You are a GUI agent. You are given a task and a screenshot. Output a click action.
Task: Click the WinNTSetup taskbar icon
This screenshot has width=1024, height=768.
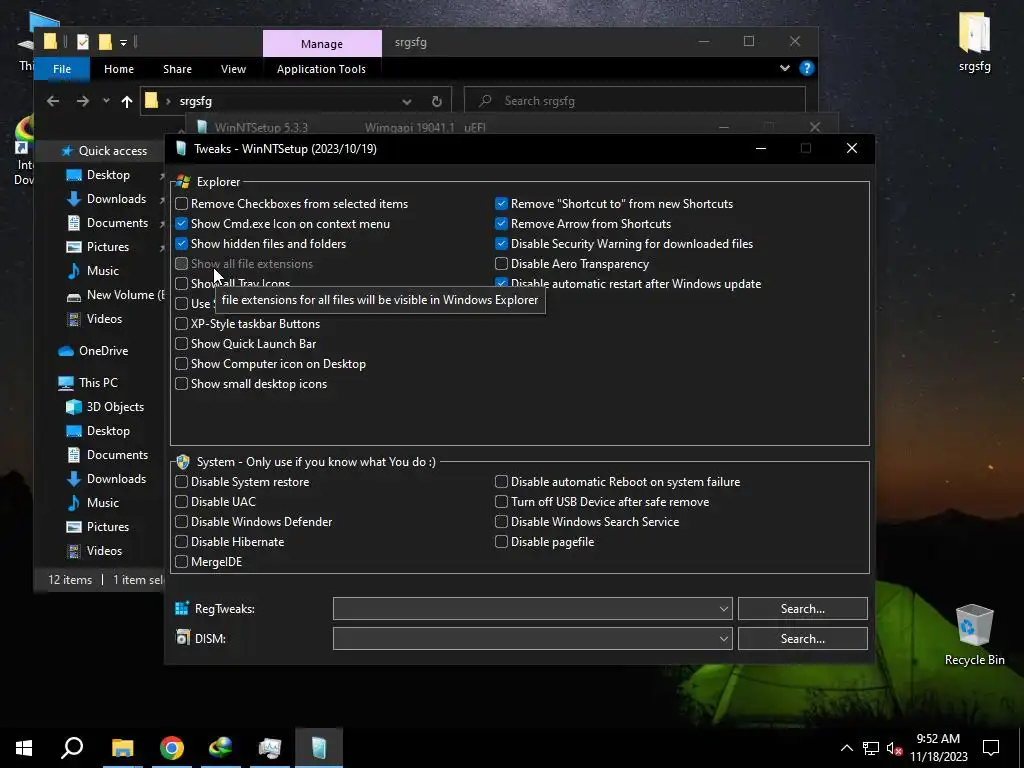tap(319, 748)
